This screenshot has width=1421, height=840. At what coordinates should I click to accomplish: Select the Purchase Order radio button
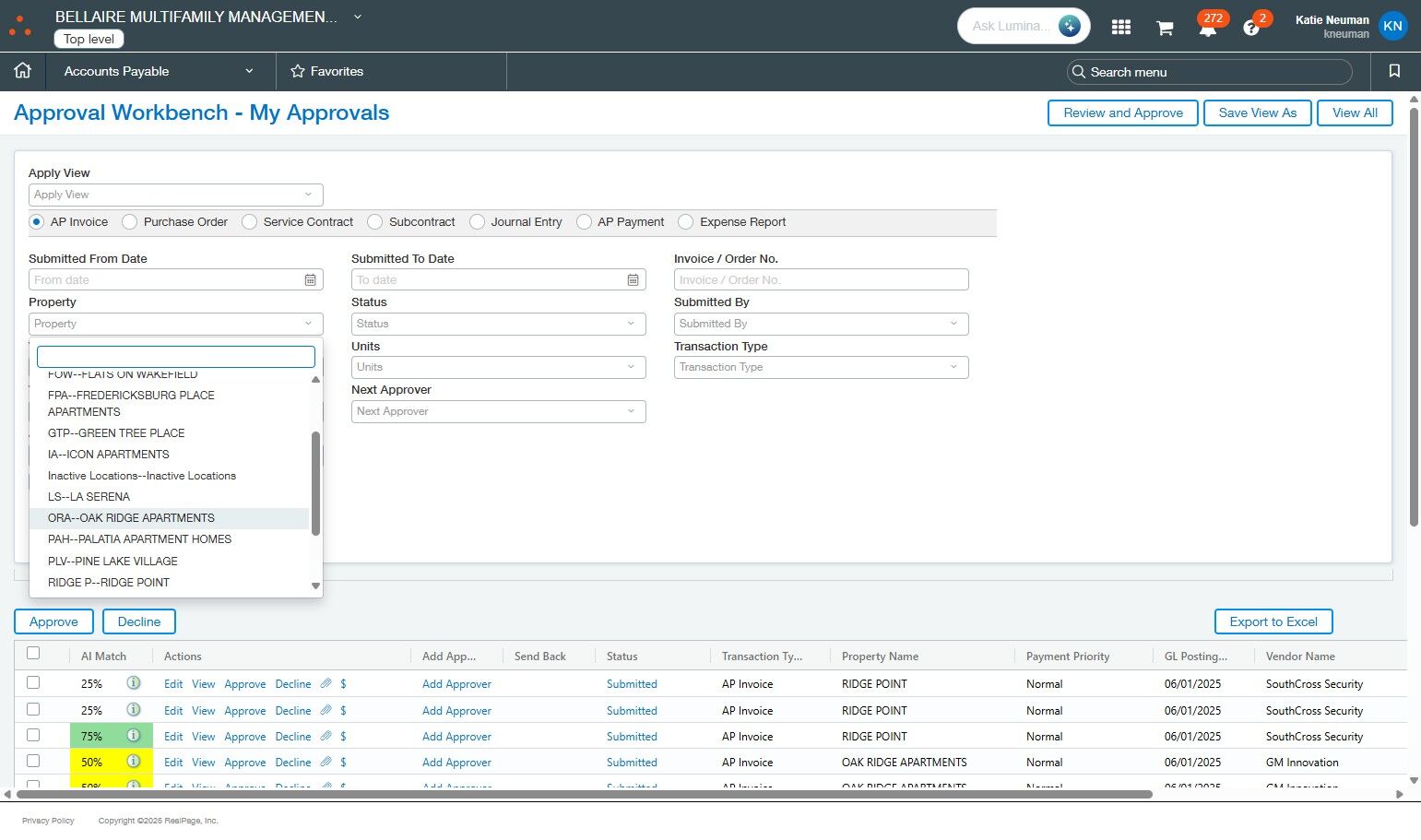click(x=130, y=222)
